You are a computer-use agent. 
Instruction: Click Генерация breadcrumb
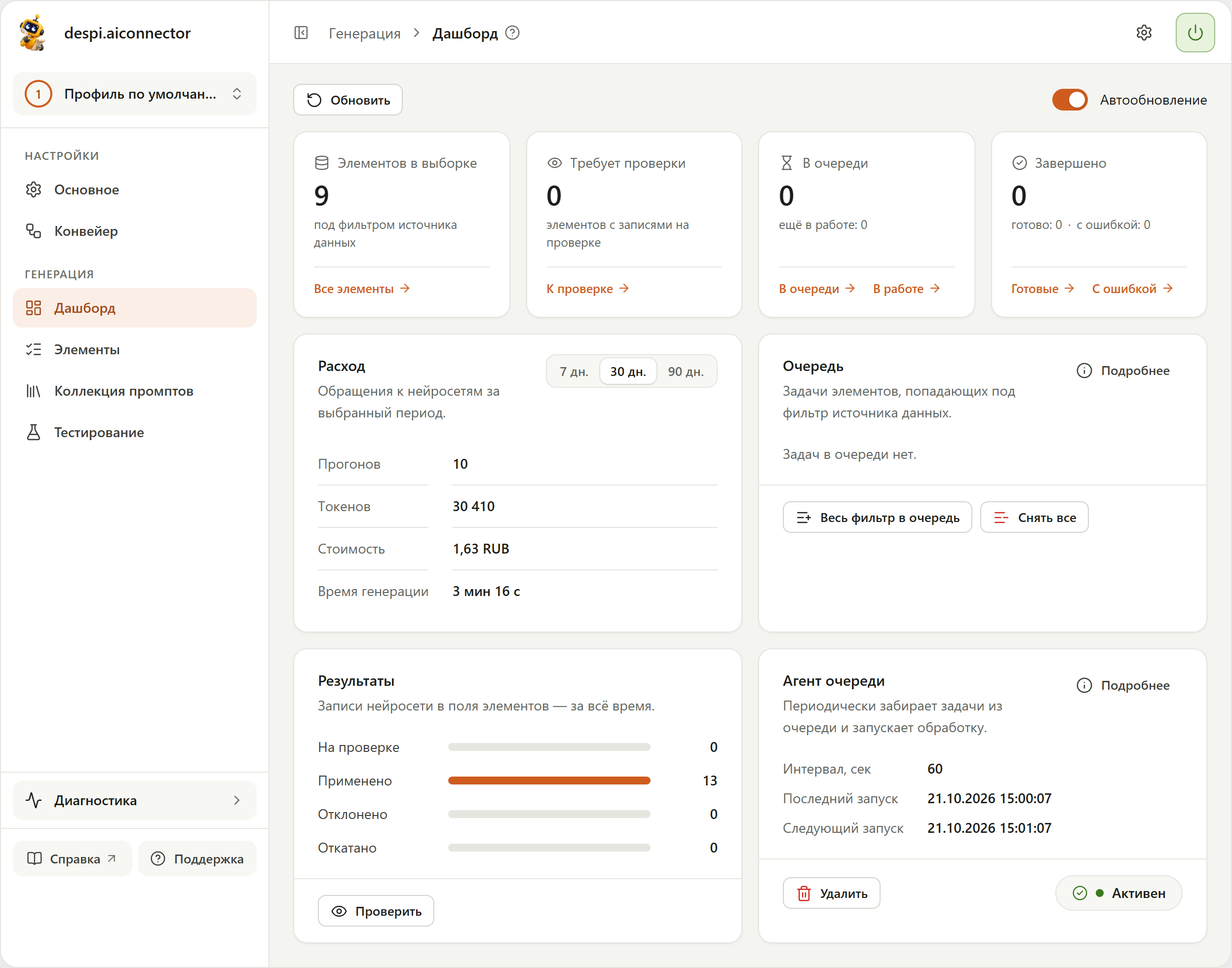(x=365, y=34)
